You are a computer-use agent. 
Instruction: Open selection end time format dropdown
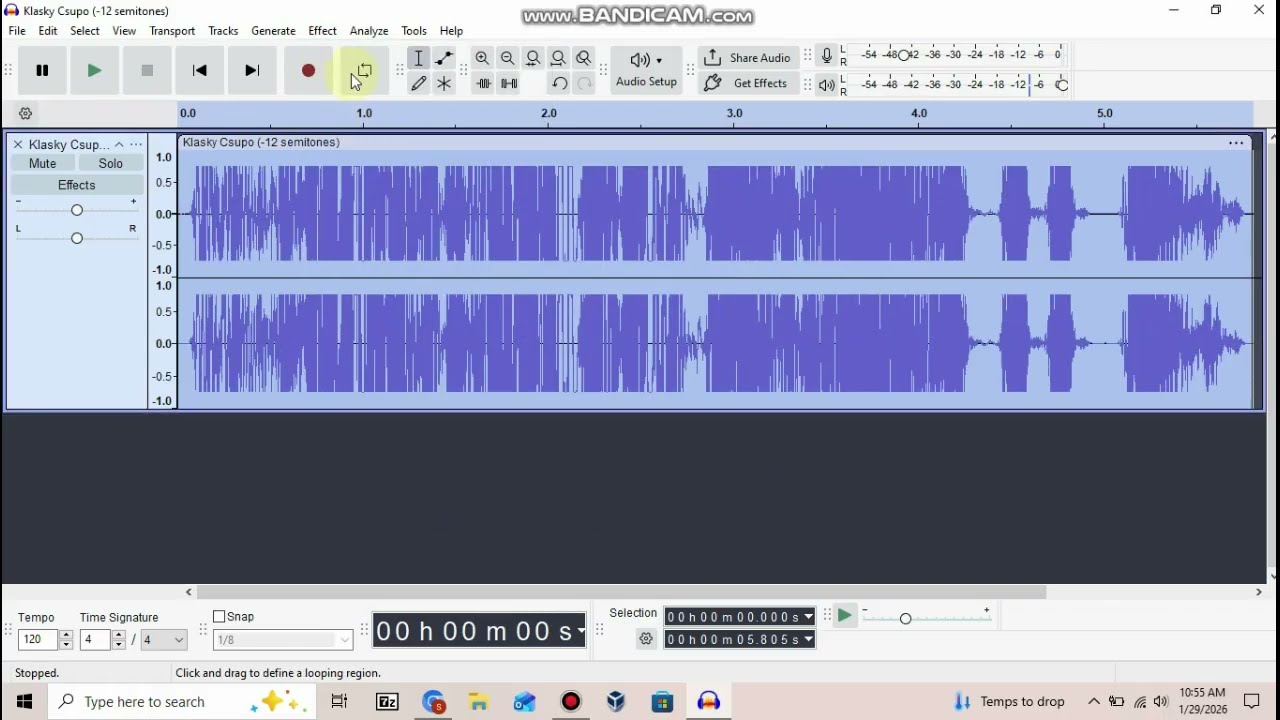(x=808, y=640)
